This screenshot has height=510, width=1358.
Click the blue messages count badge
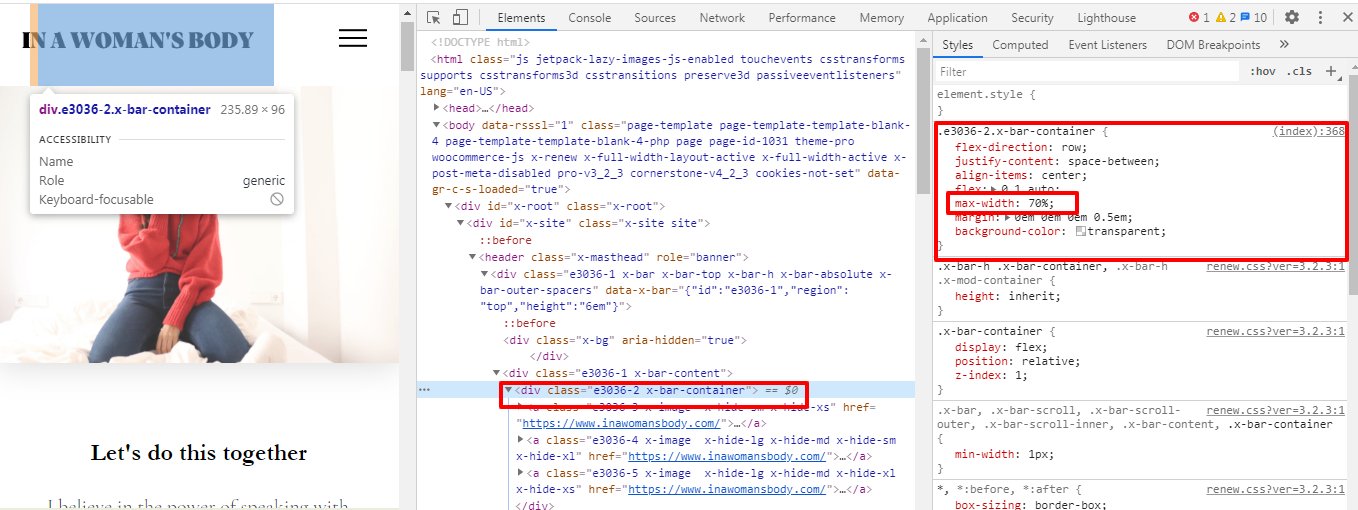click(1254, 17)
